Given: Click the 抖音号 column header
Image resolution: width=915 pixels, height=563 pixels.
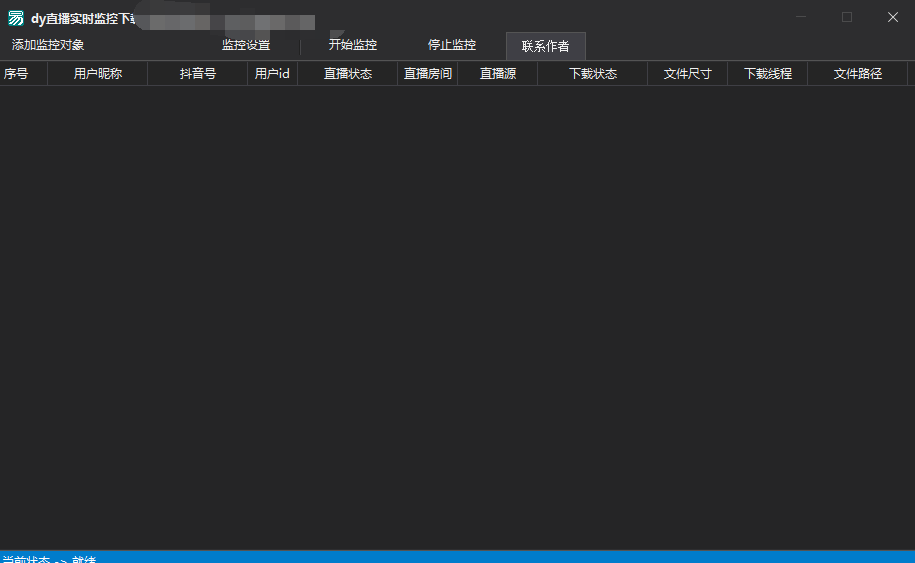Looking at the screenshot, I should [x=198, y=74].
